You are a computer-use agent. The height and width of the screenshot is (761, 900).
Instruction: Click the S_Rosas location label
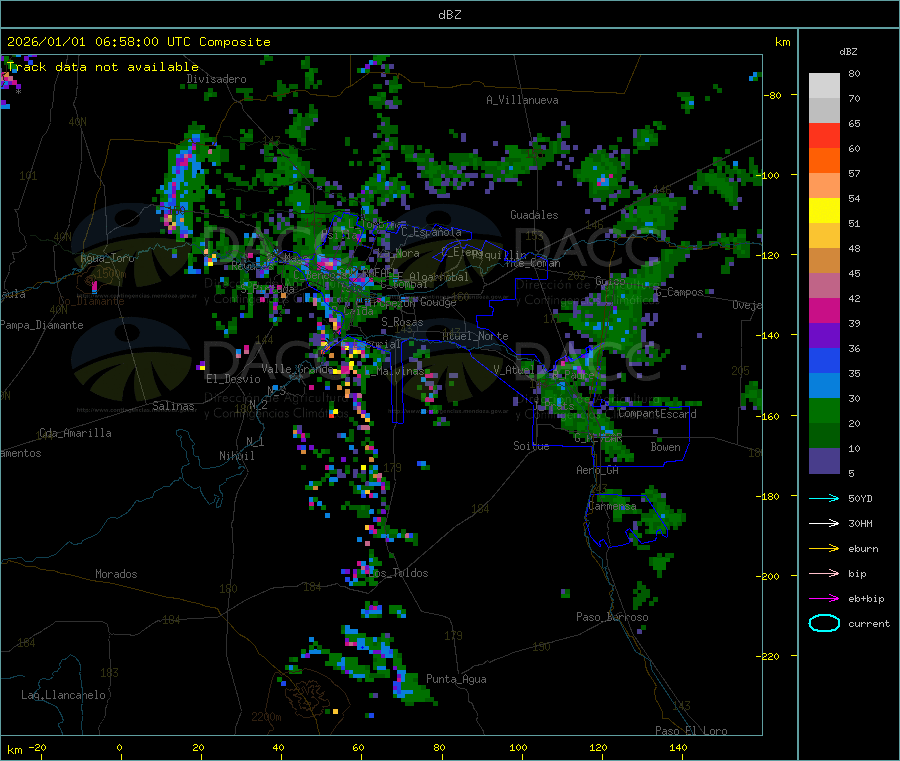(402, 322)
